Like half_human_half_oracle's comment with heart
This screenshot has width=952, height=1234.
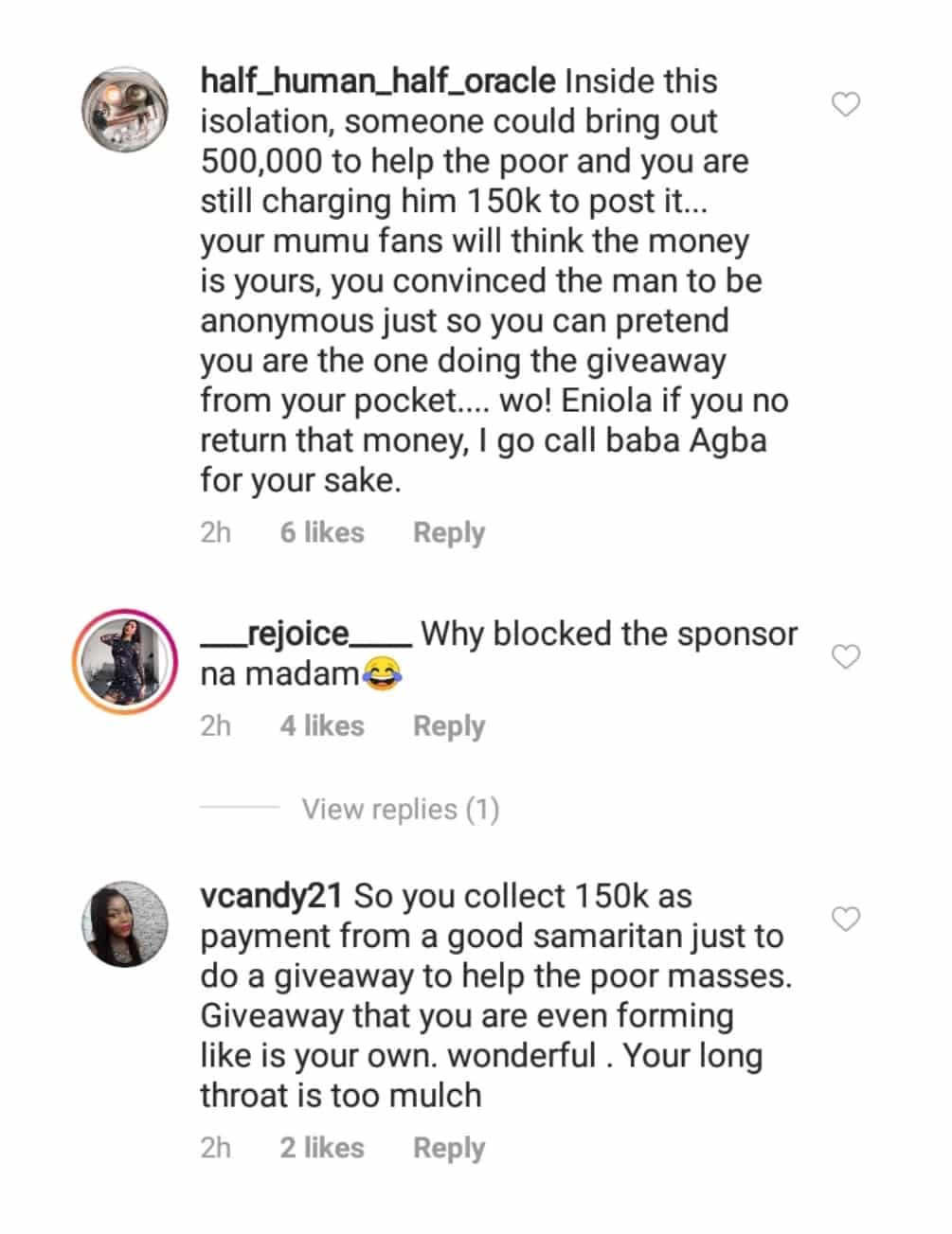pos(845,104)
